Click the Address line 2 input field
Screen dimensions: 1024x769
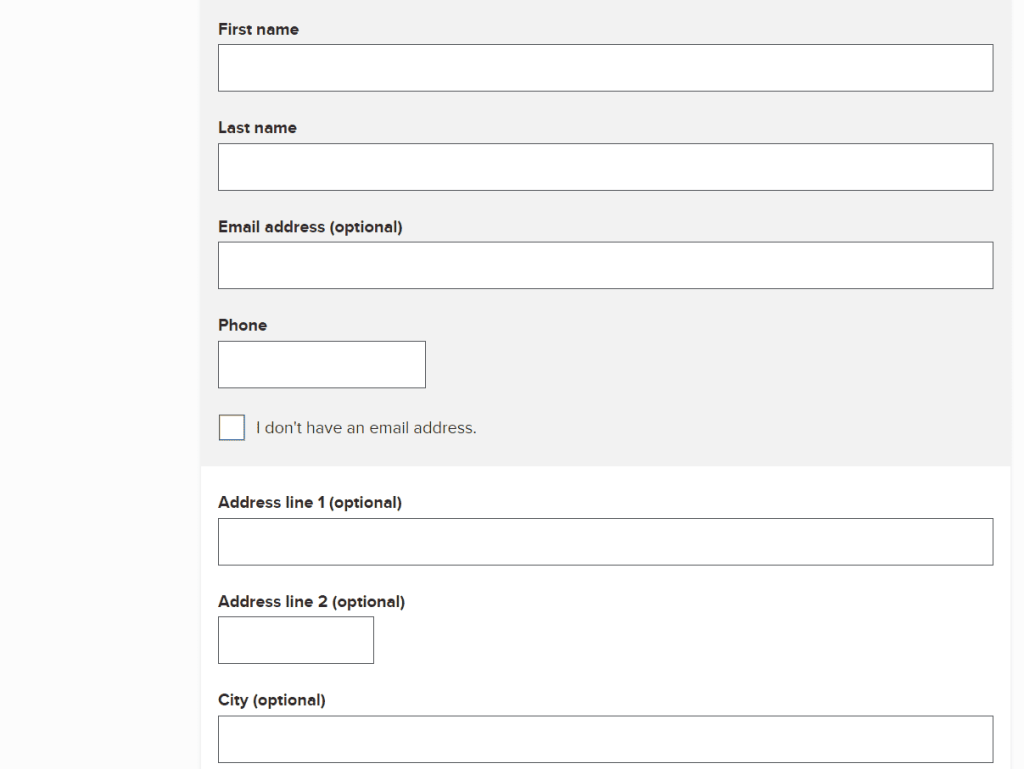coord(295,640)
